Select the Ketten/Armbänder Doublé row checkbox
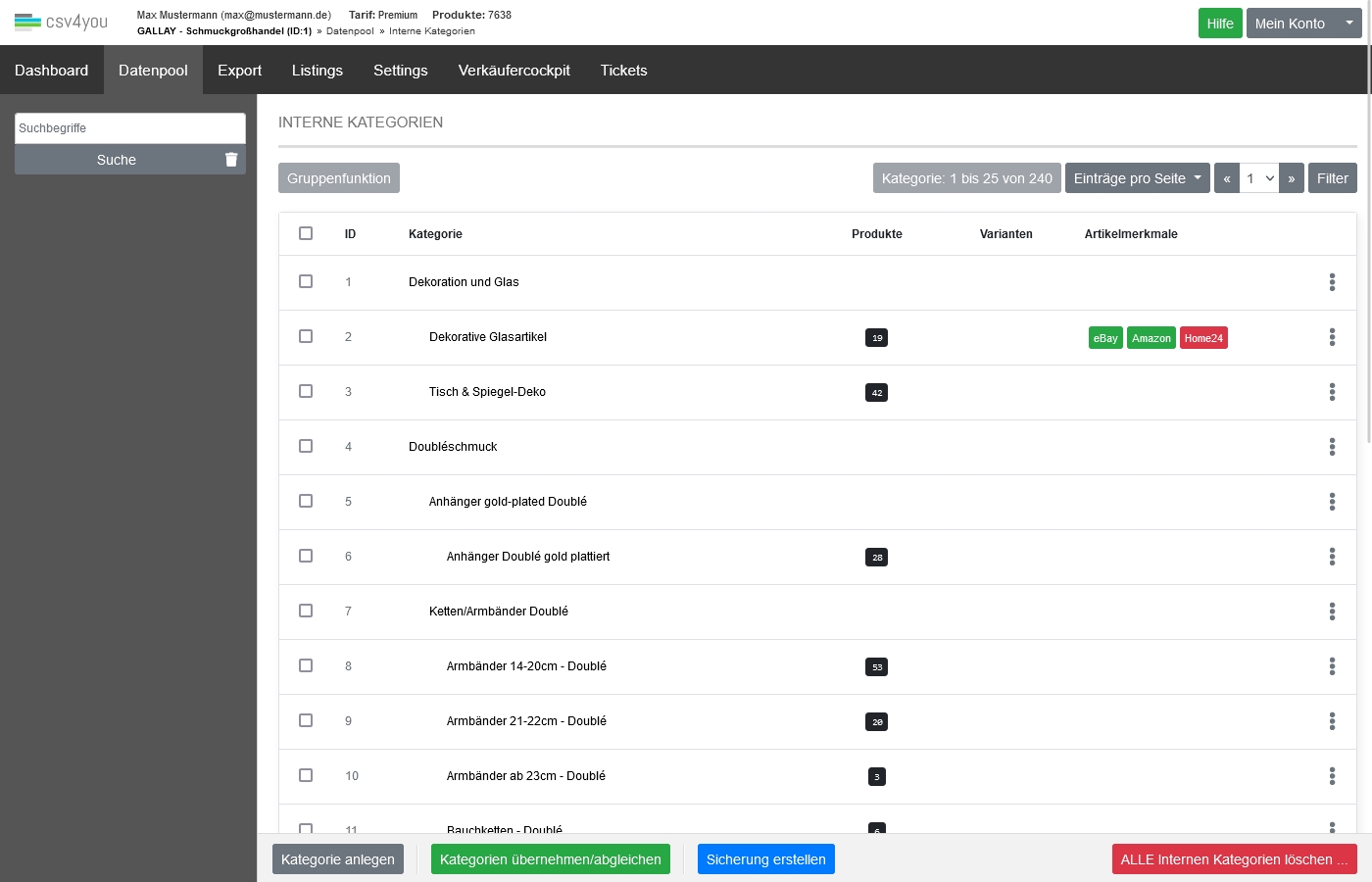Screen dimensions: 1372x882 (306, 611)
